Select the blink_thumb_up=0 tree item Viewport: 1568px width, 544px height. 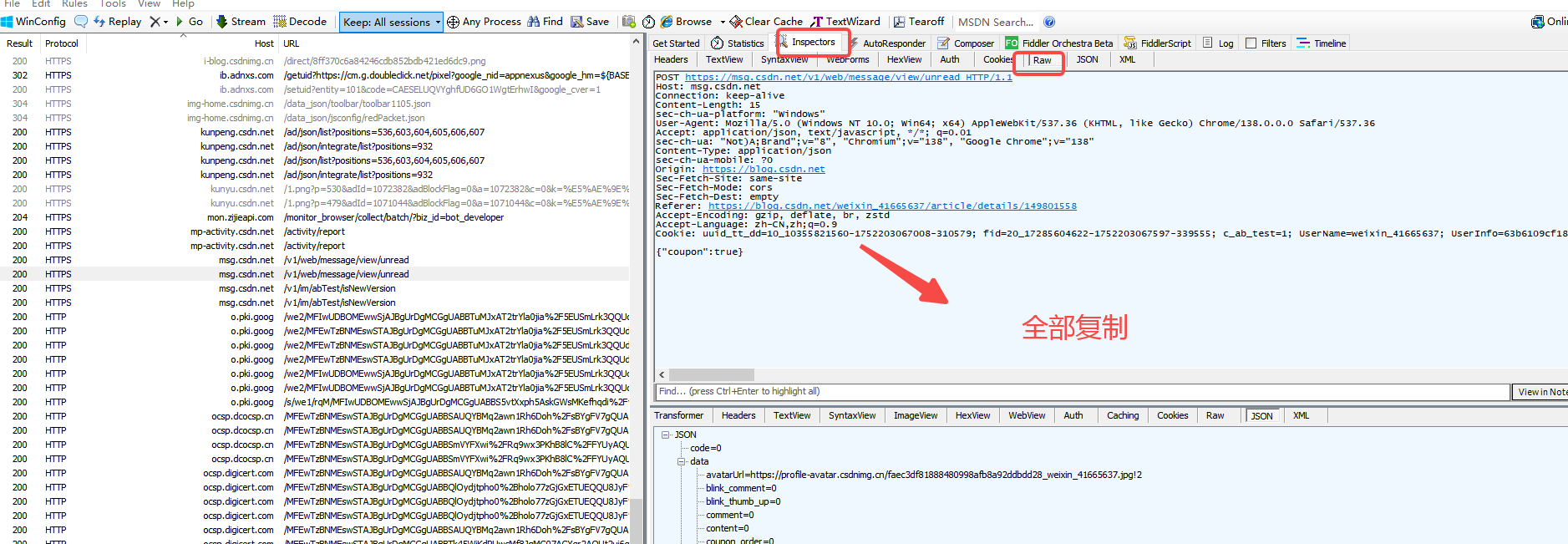pos(743,501)
